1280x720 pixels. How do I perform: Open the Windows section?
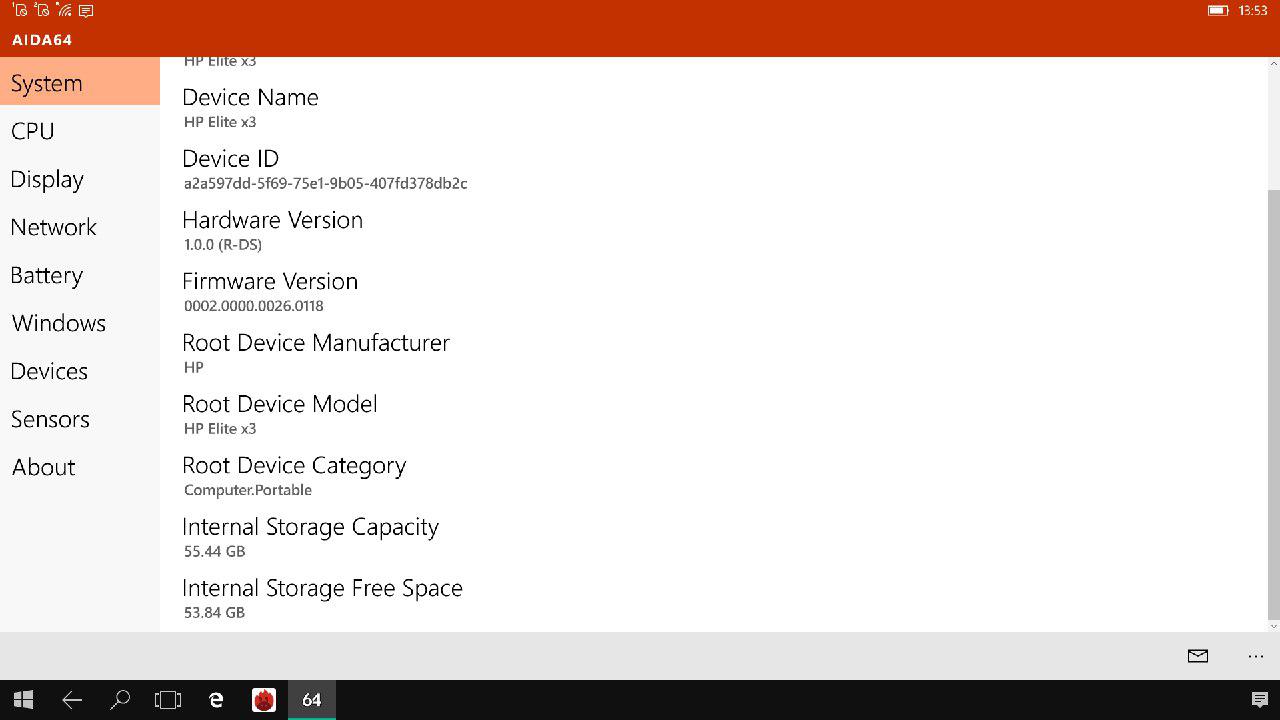(x=80, y=323)
